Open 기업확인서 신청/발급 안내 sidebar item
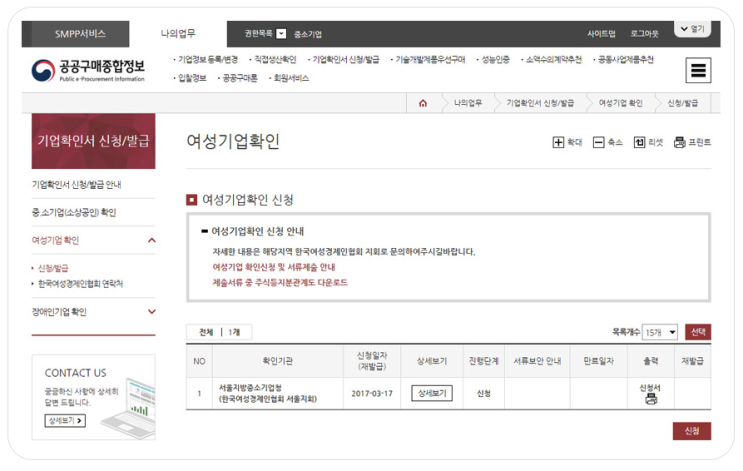This screenshot has width=743, height=471. tap(76, 184)
